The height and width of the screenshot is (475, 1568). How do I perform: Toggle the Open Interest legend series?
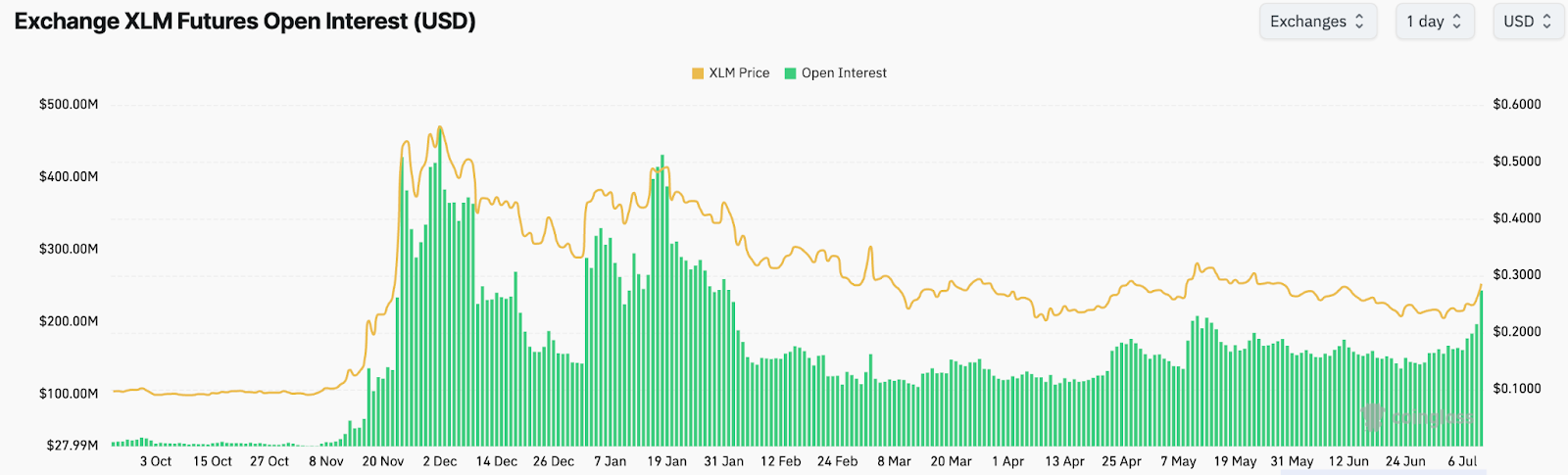[836, 73]
